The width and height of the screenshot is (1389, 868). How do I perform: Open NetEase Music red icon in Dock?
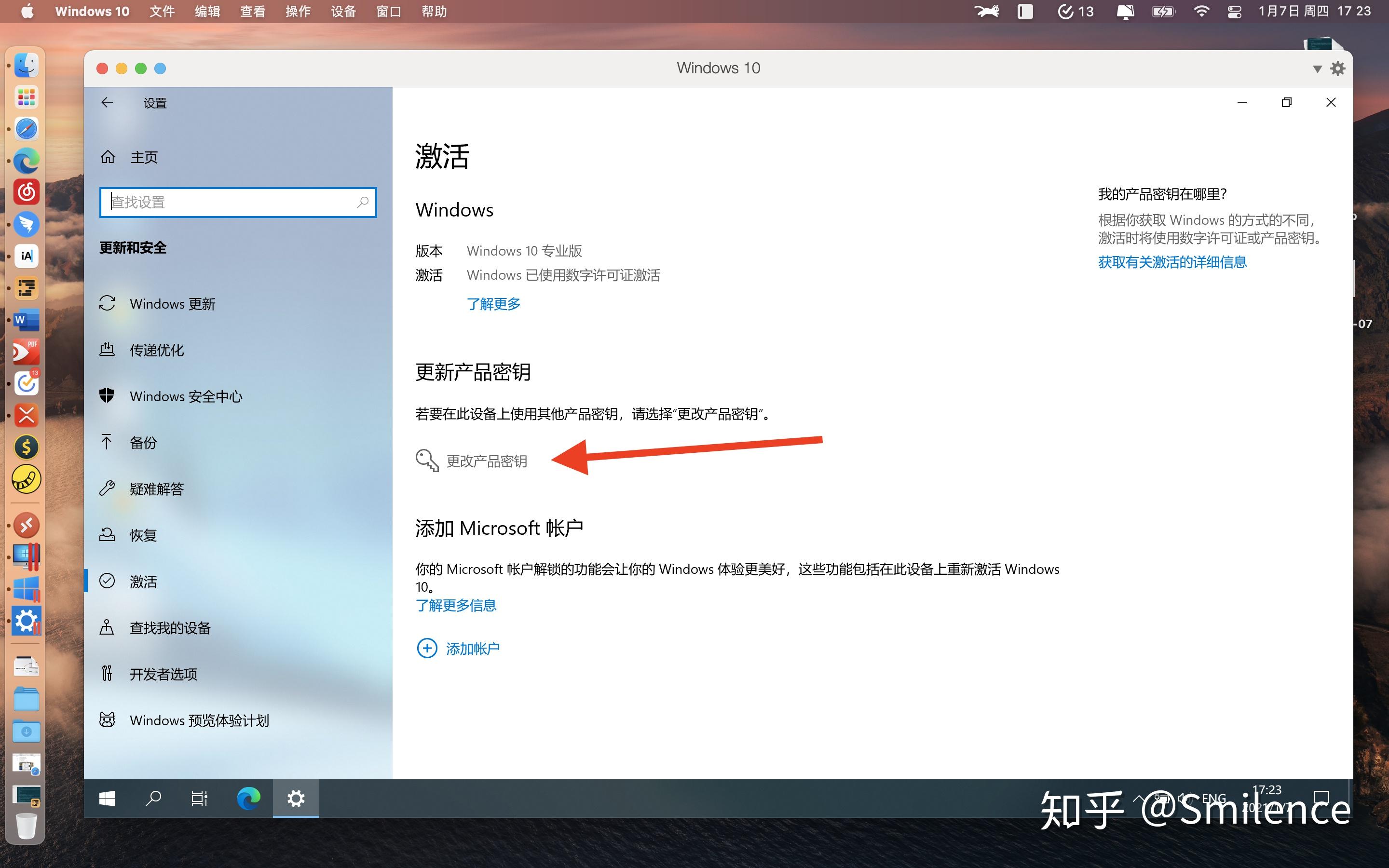point(27,192)
